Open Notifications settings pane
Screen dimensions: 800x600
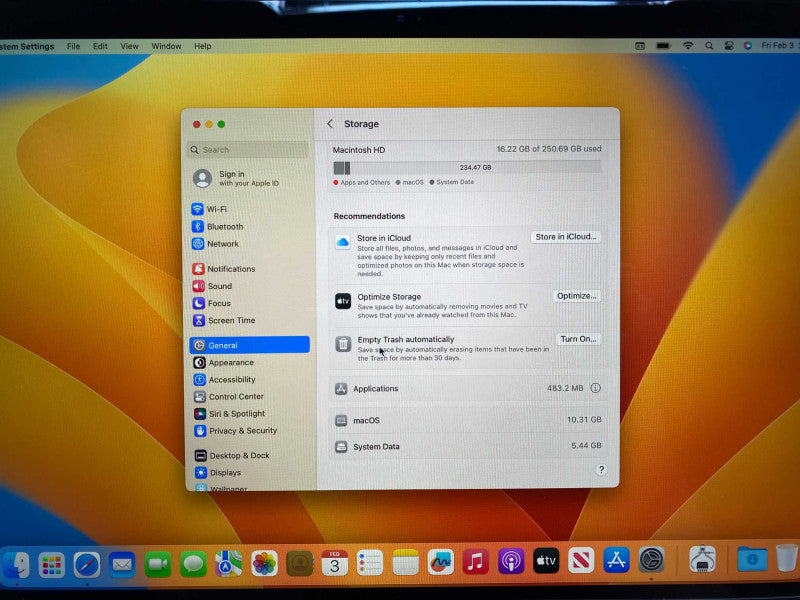point(224,269)
